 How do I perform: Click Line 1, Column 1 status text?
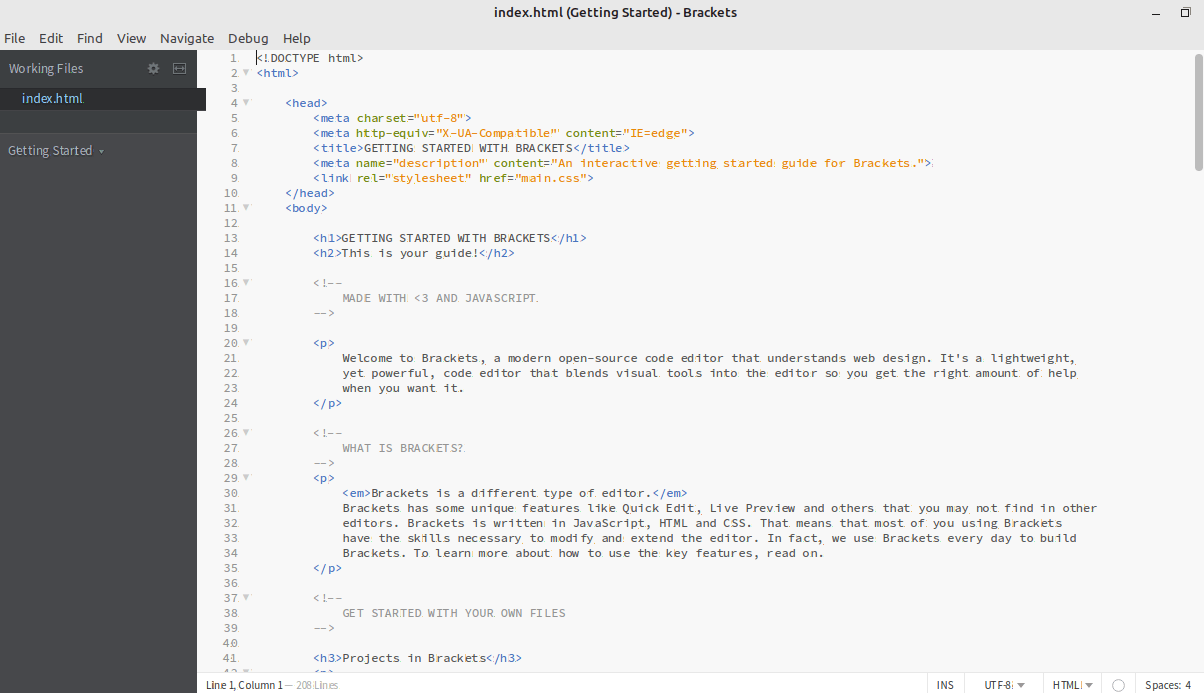tap(243, 685)
